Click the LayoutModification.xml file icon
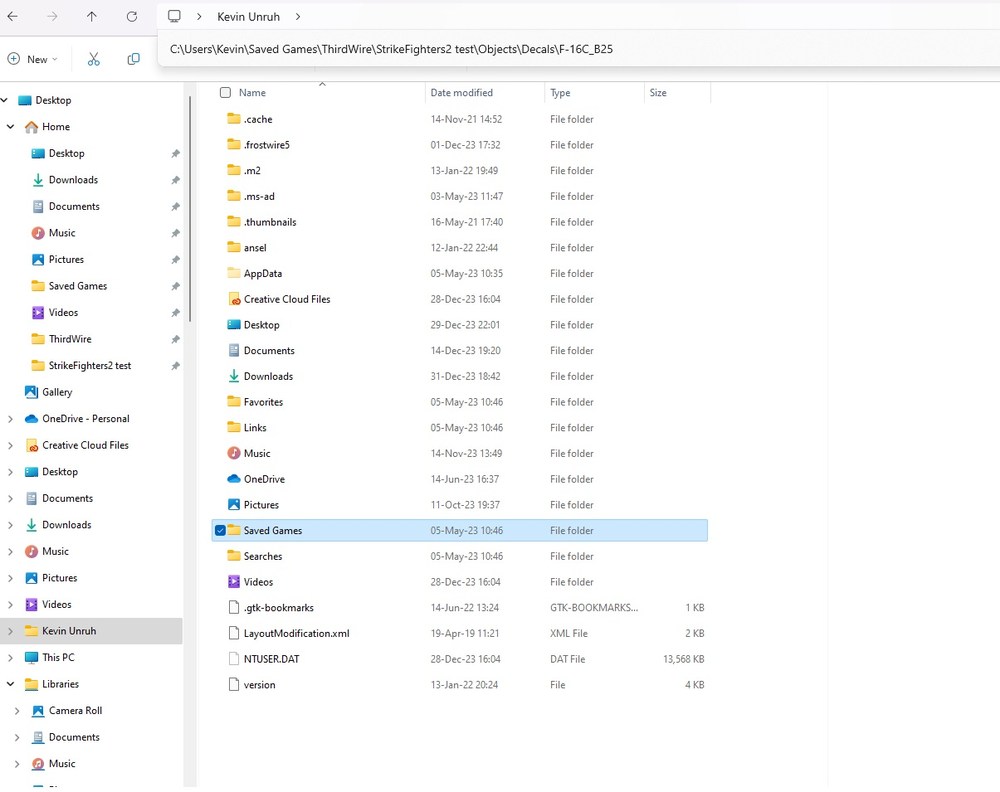 tap(234, 633)
